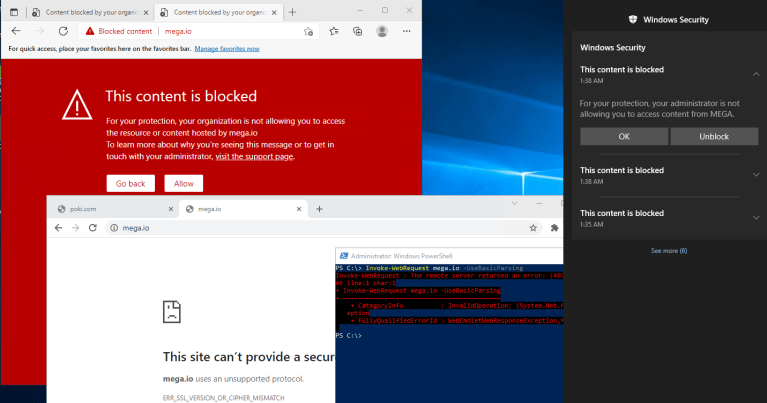Viewport: 767px width, 403px height.
Task: Click PowerShell prompt line PS C:\>
Action: tap(349, 336)
